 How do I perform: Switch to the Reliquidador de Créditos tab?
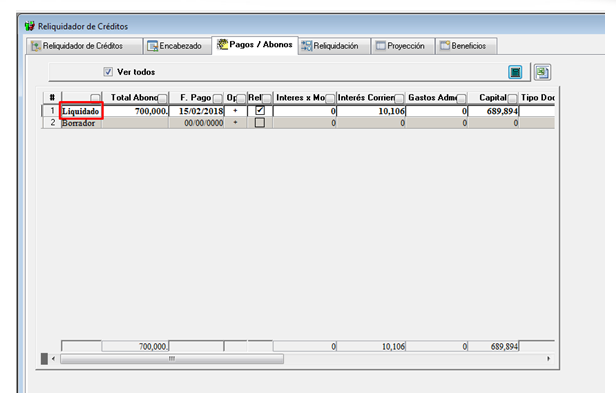[83, 46]
